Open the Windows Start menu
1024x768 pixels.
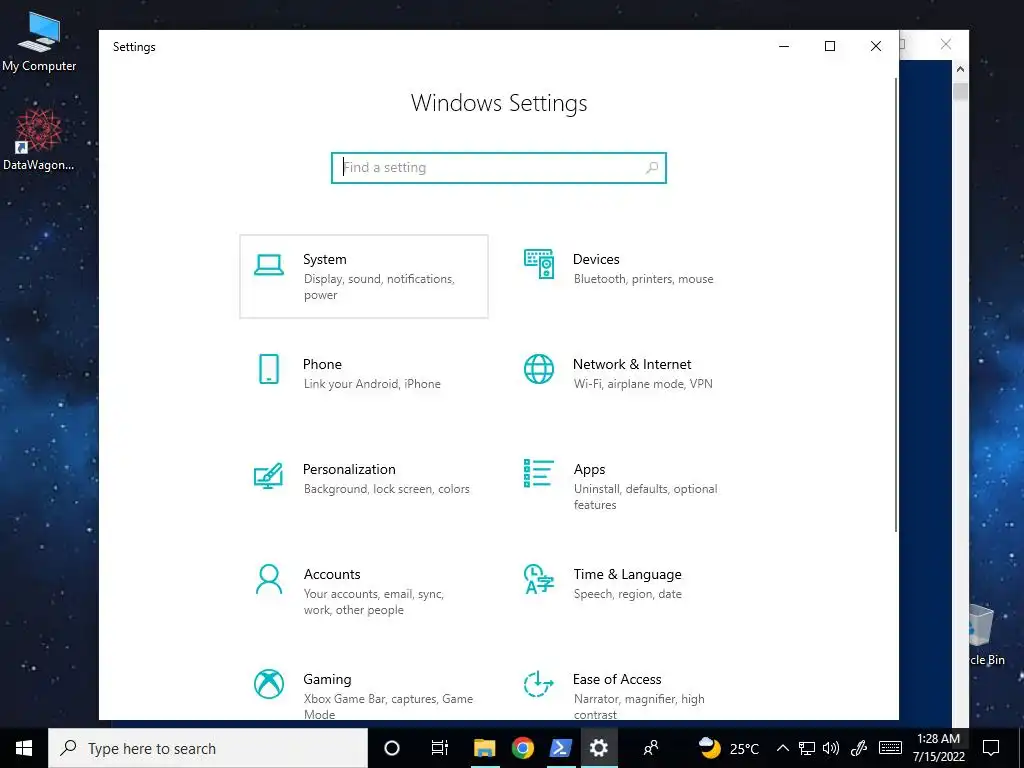pyautogui.click(x=24, y=748)
